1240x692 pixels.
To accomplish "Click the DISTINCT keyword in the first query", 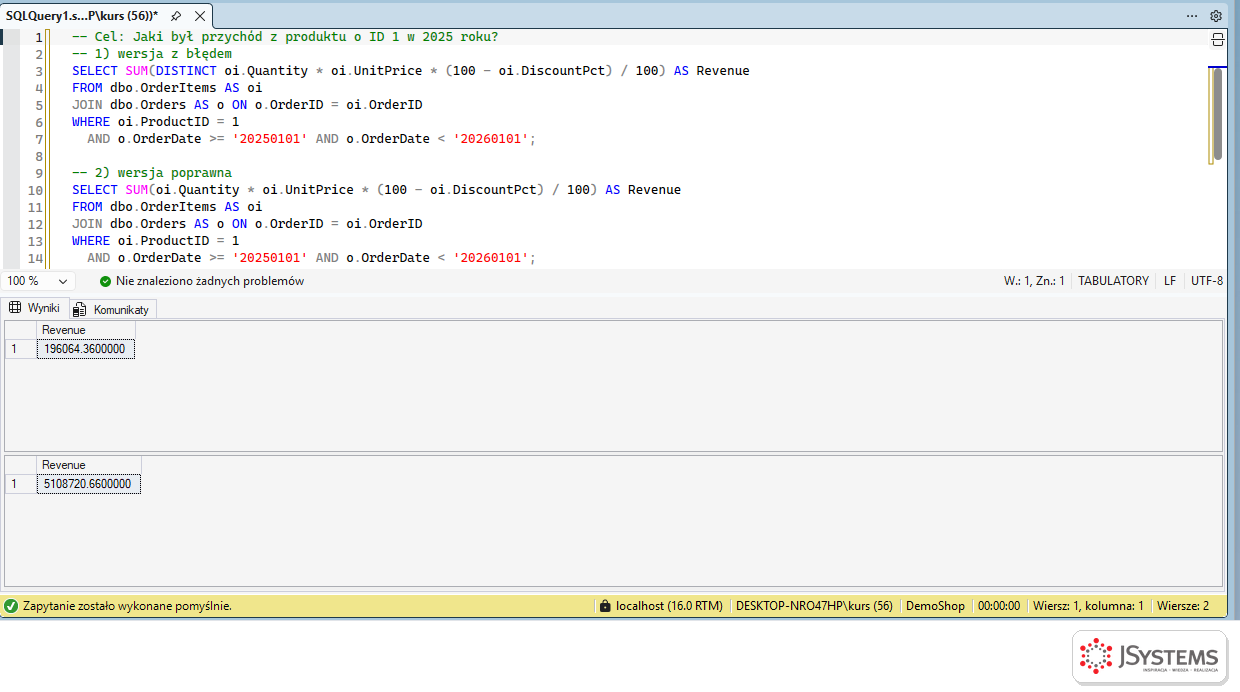I will pos(186,71).
